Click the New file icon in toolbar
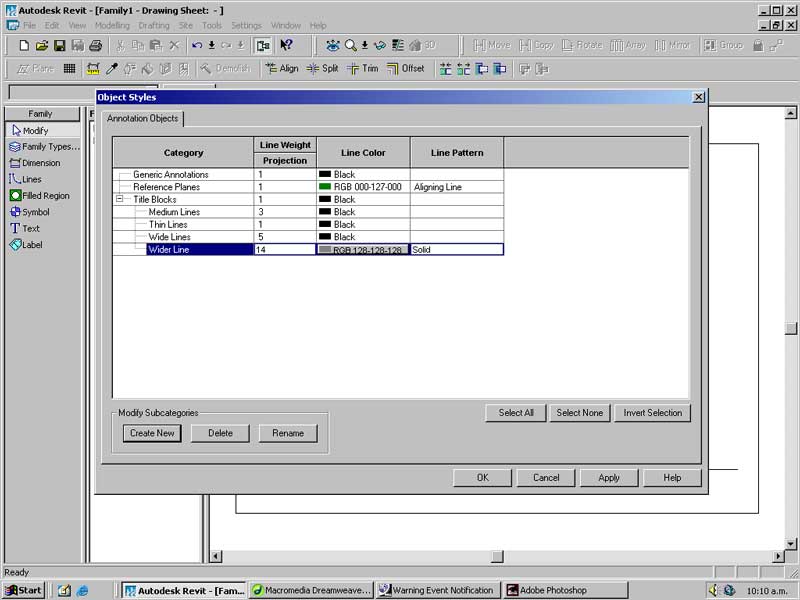 (x=23, y=45)
